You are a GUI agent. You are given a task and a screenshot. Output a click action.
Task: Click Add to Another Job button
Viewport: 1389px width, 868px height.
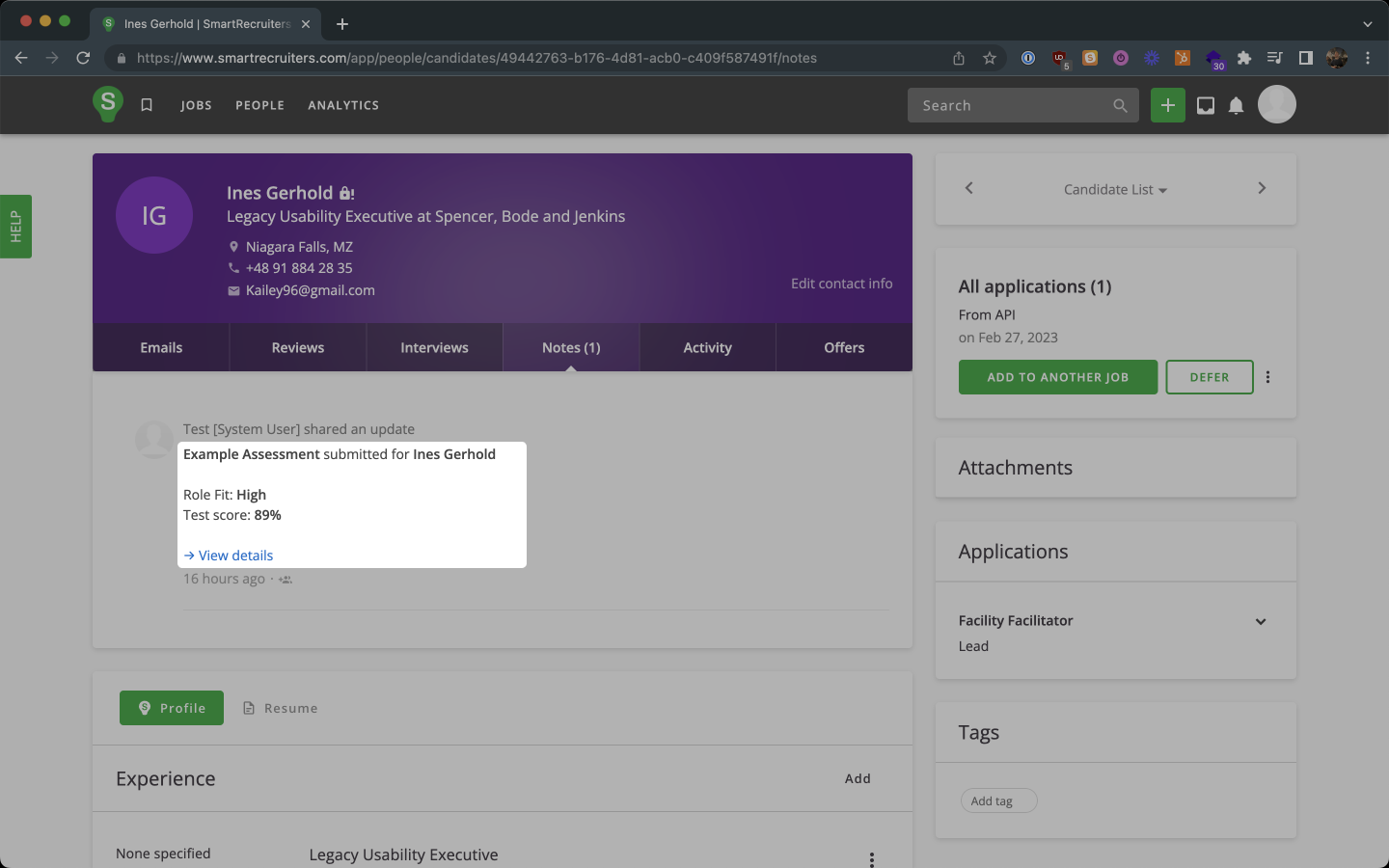pyautogui.click(x=1057, y=377)
